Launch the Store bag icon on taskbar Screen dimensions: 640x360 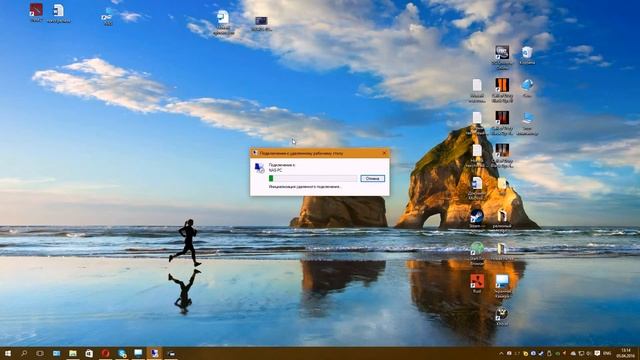pos(89,353)
